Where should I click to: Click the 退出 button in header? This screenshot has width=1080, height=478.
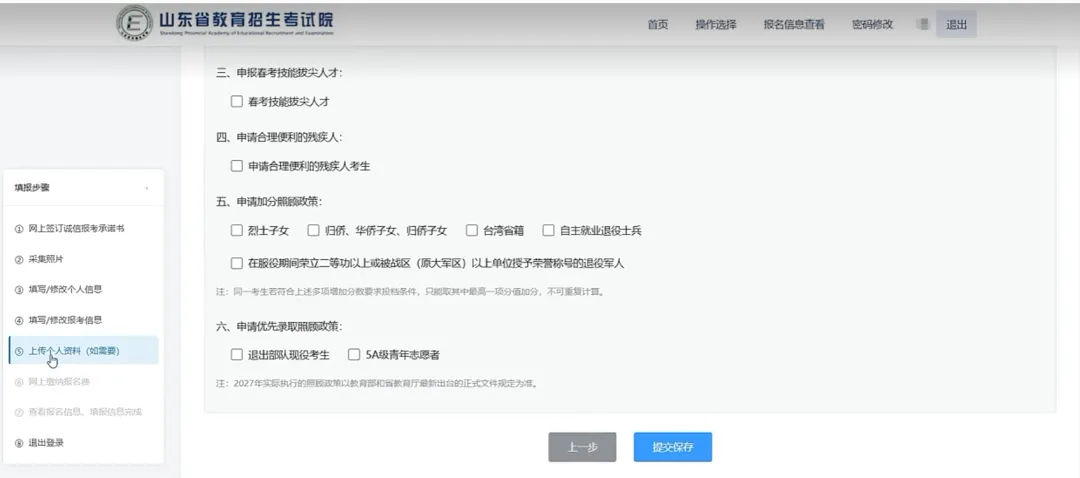pyautogui.click(x=956, y=24)
